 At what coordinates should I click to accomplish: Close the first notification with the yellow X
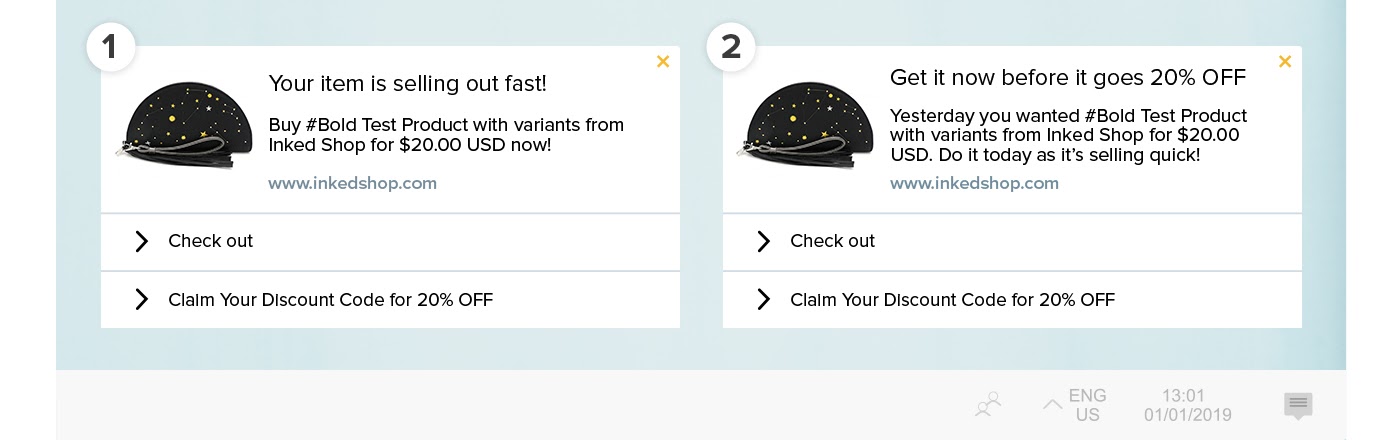click(663, 61)
